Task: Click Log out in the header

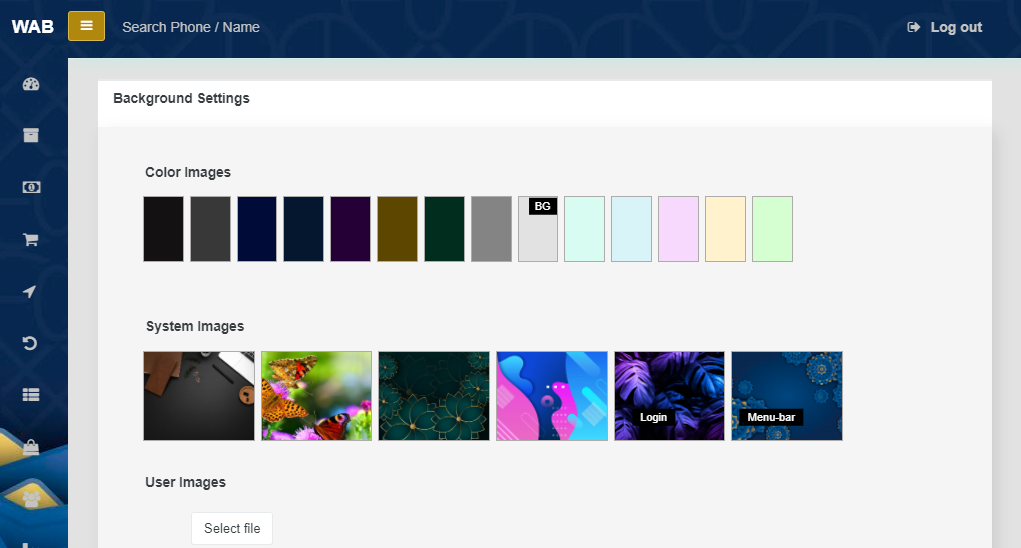Action: point(945,27)
